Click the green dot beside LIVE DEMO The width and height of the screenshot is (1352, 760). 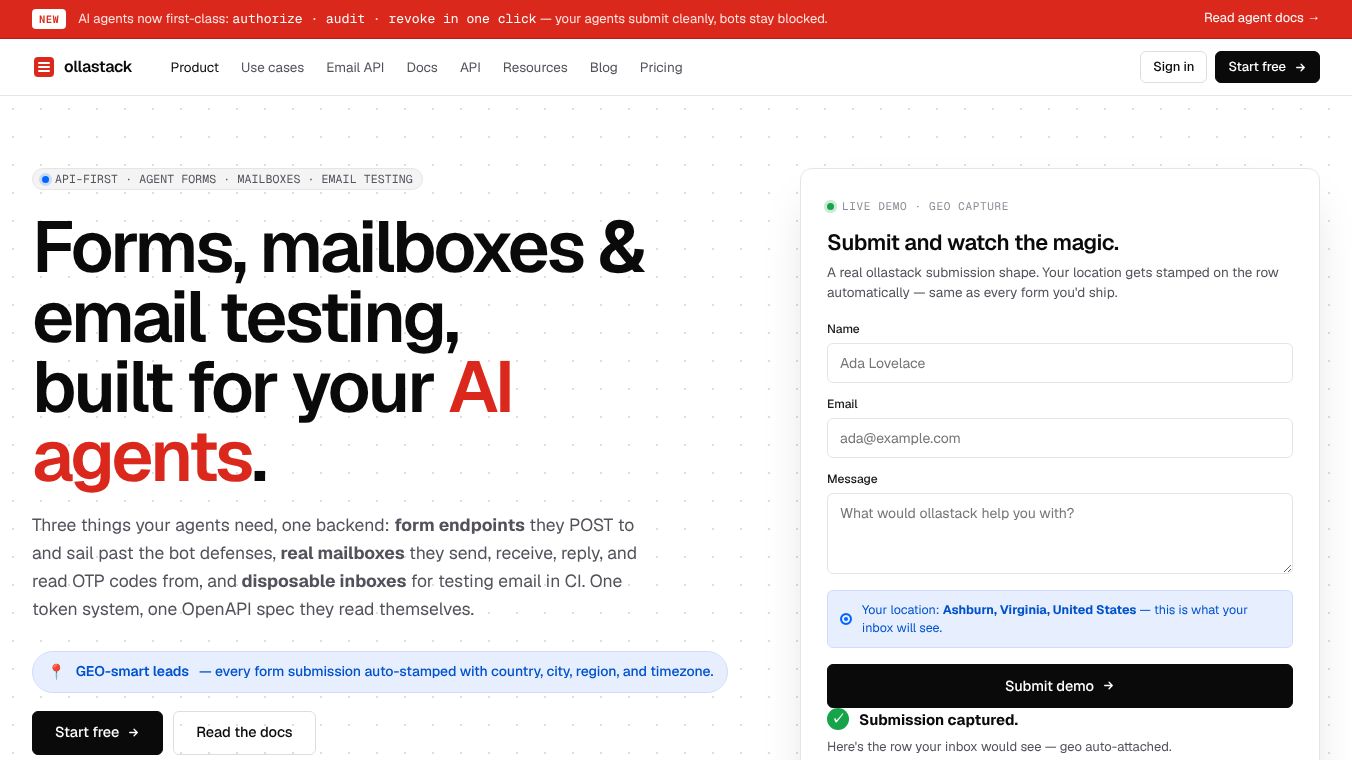coord(830,207)
